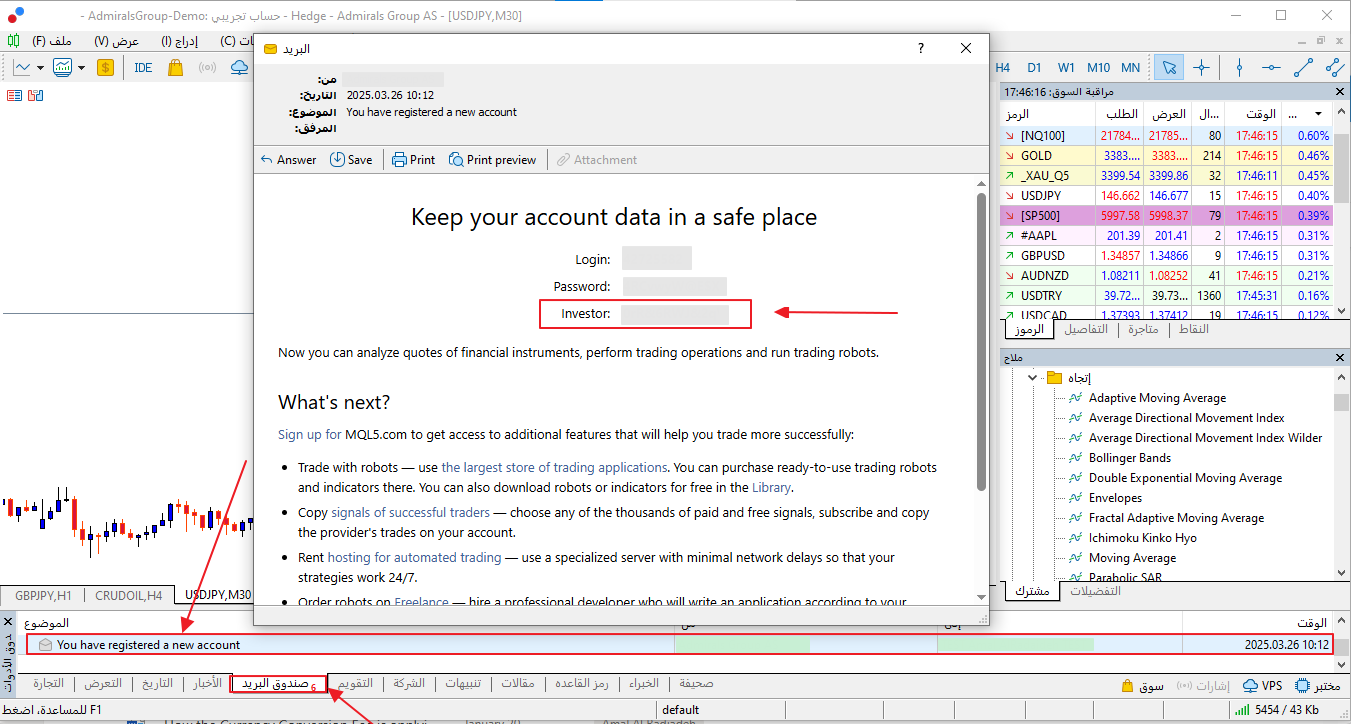Click the gold dollar sign toolbar icon

point(106,67)
